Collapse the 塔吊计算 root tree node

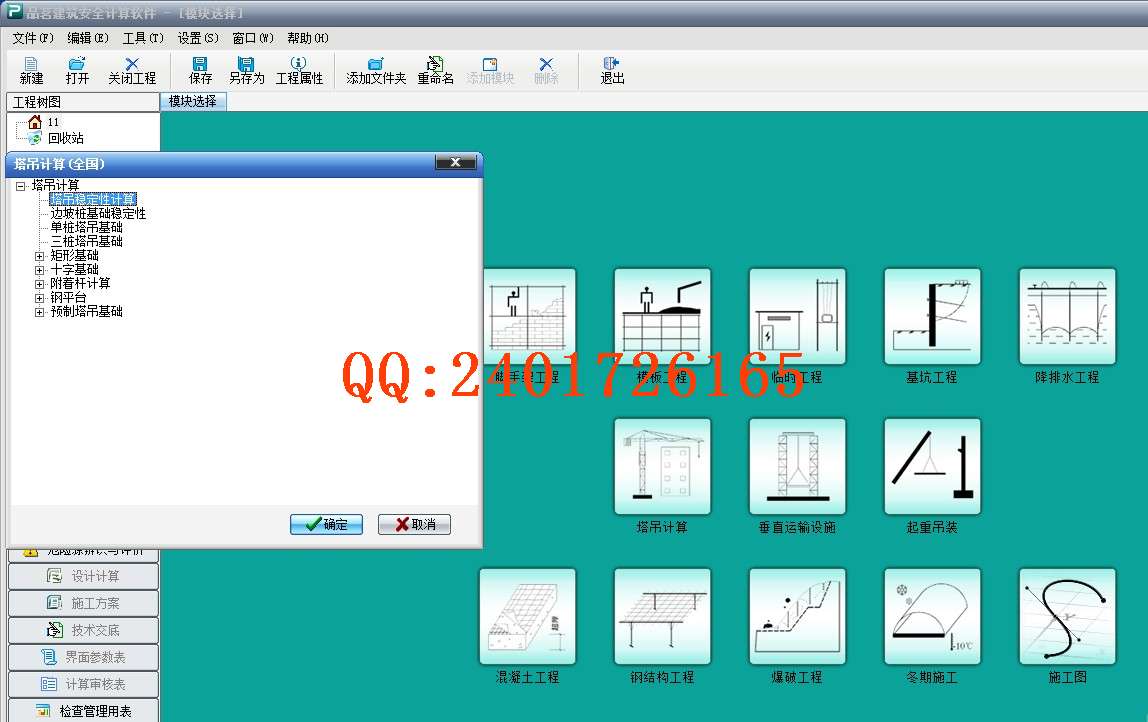pos(20,186)
